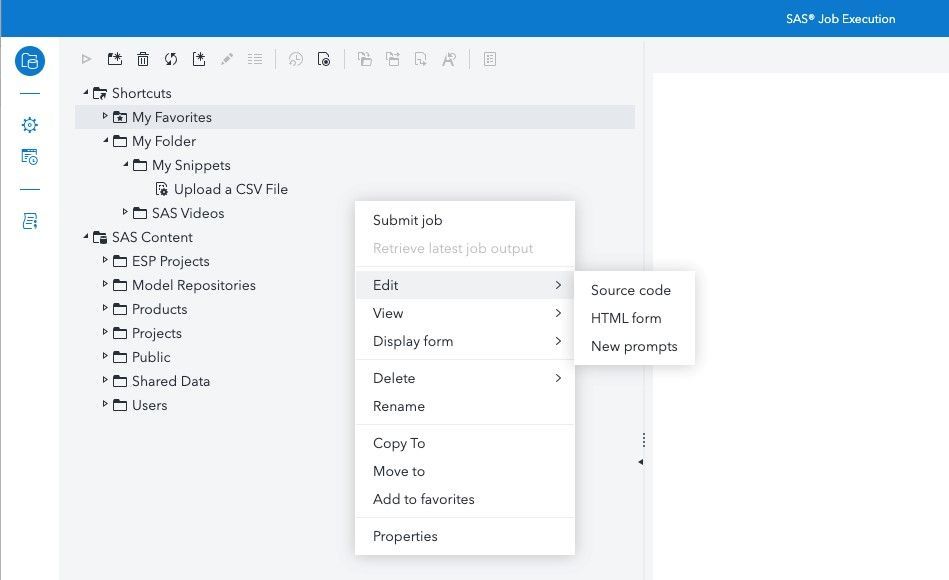Open the scheduled jobs sidebar icon
Viewport: 949px width, 580px height.
pos(30,157)
